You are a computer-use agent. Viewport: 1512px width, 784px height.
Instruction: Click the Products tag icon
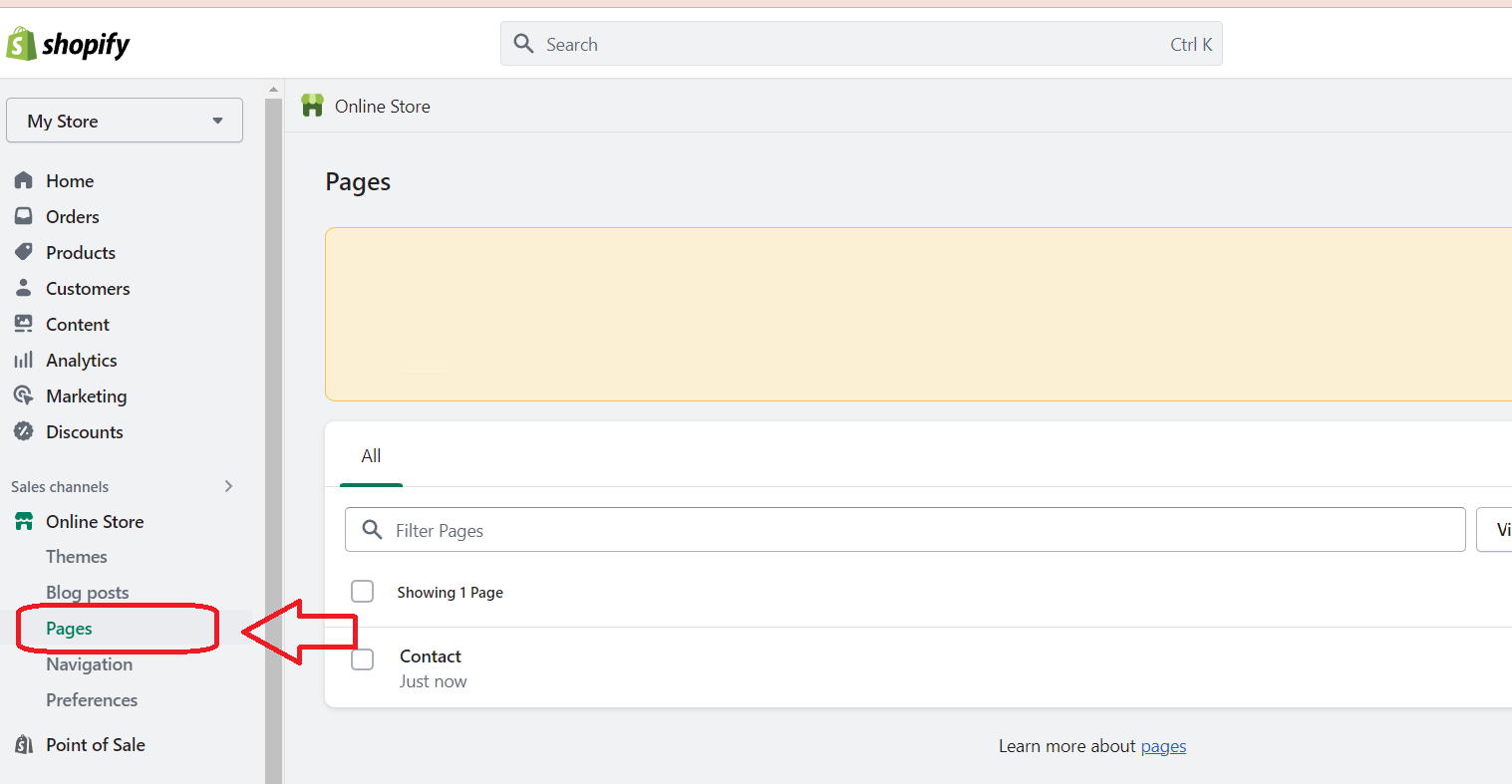coord(24,252)
